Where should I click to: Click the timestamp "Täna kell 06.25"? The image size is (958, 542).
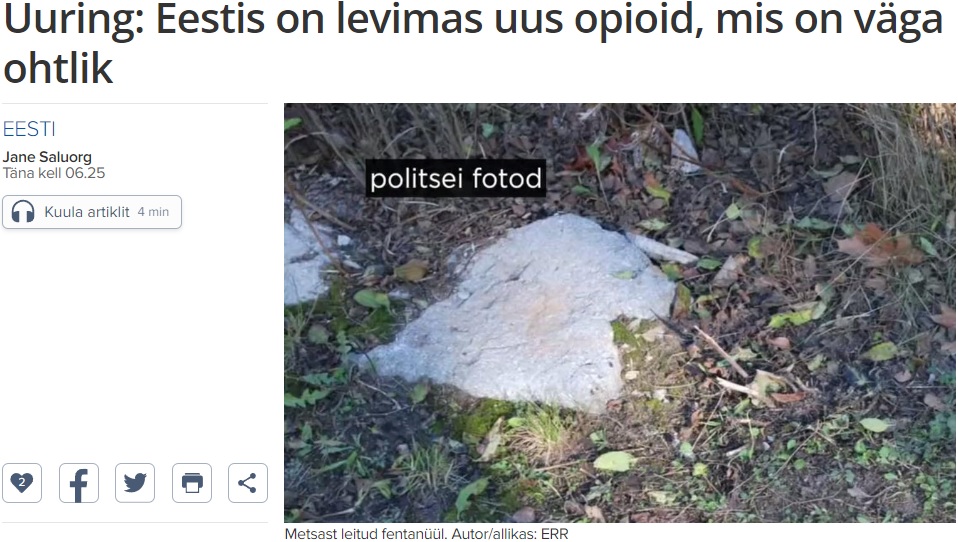coord(54,173)
